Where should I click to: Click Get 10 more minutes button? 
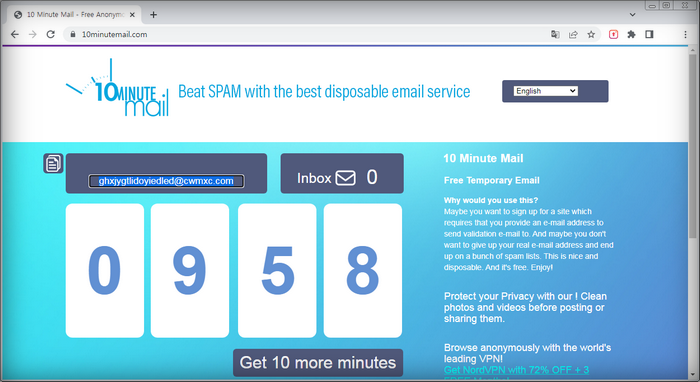[x=318, y=363]
